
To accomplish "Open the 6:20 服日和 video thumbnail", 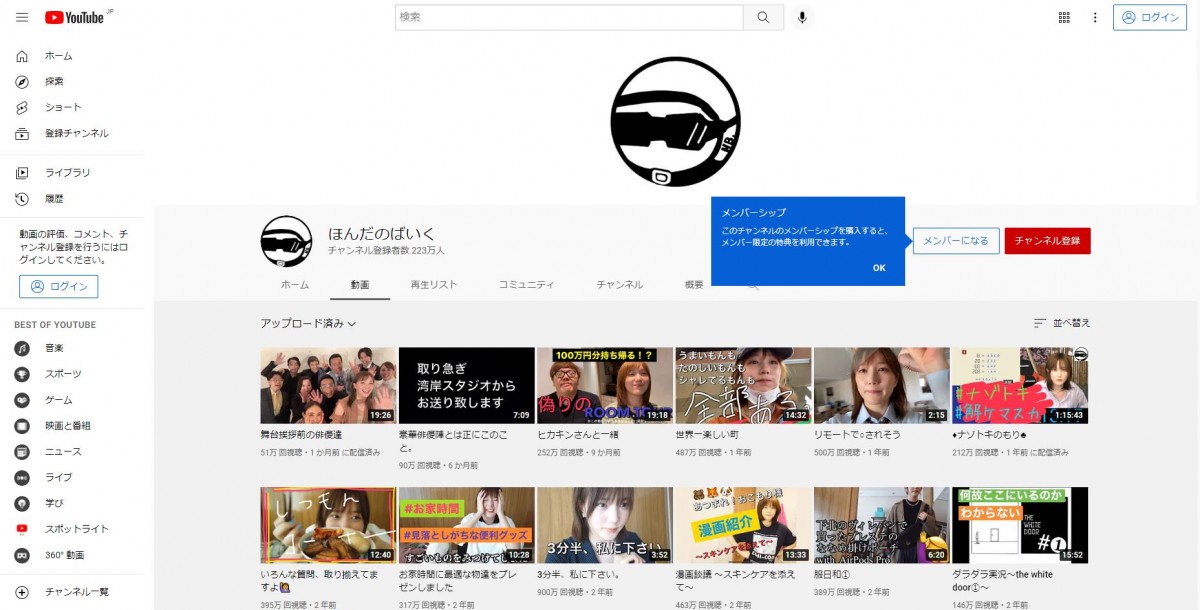I will [882, 525].
